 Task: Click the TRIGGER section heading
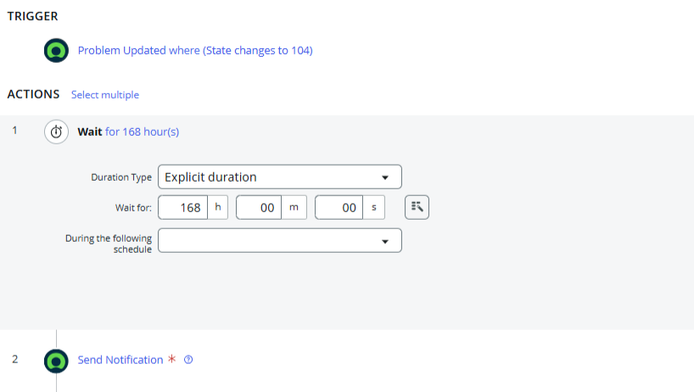tap(32, 16)
